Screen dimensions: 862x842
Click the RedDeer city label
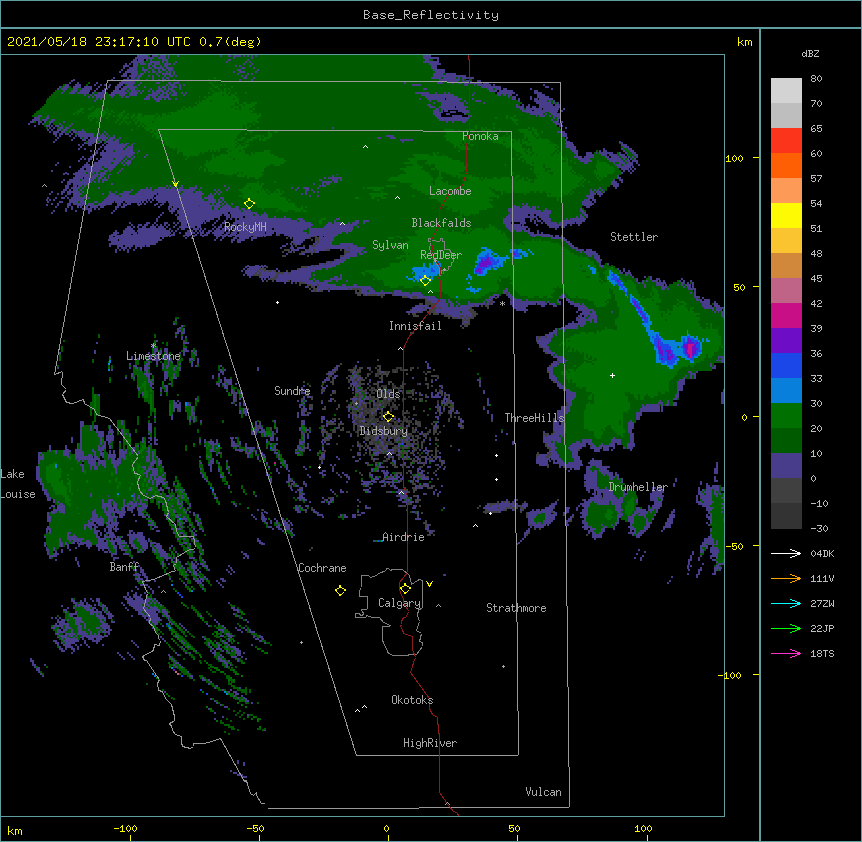[x=441, y=255]
